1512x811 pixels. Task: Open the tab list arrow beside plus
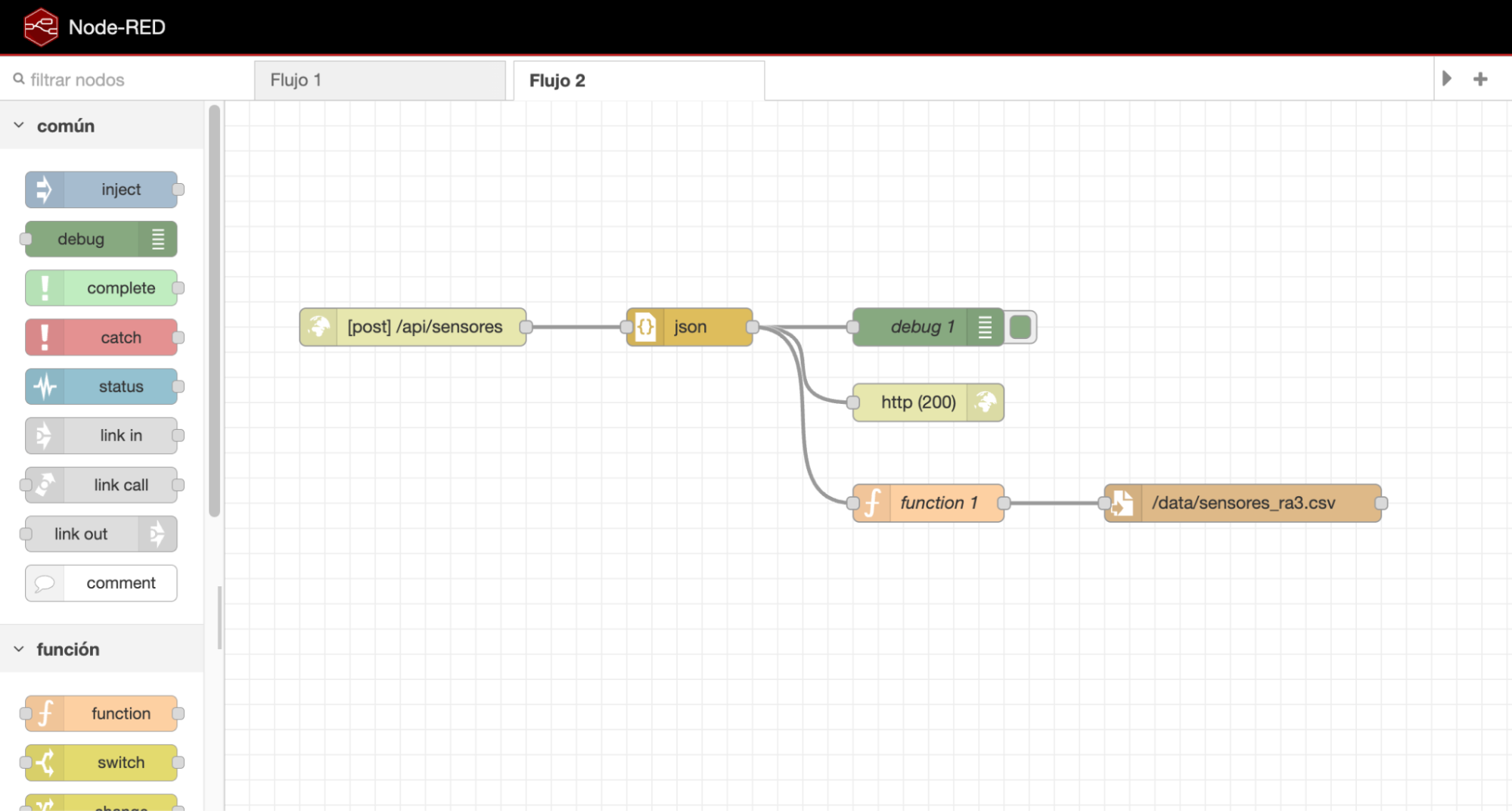(x=1446, y=79)
